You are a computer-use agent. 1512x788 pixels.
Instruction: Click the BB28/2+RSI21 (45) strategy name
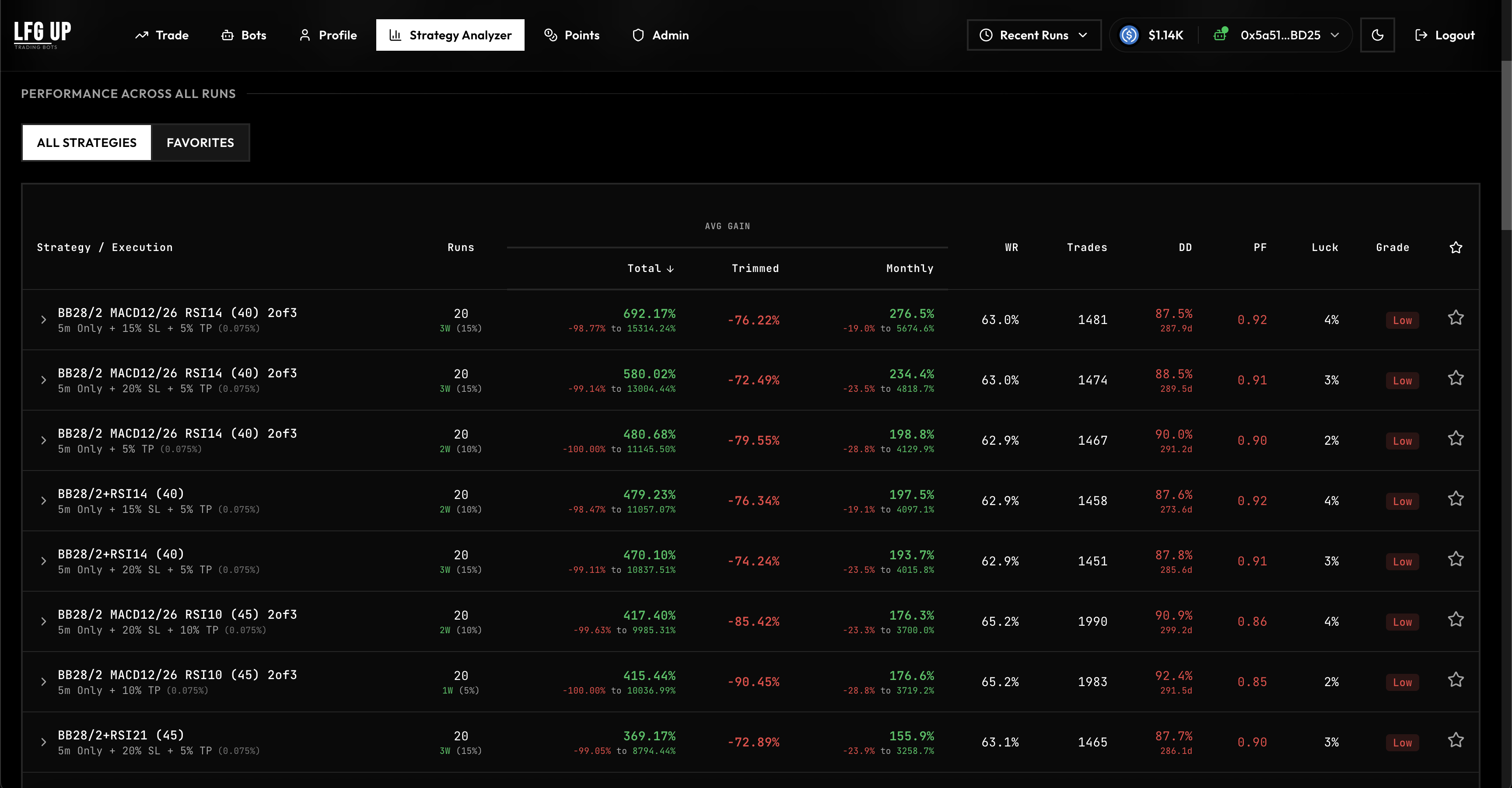point(121,735)
